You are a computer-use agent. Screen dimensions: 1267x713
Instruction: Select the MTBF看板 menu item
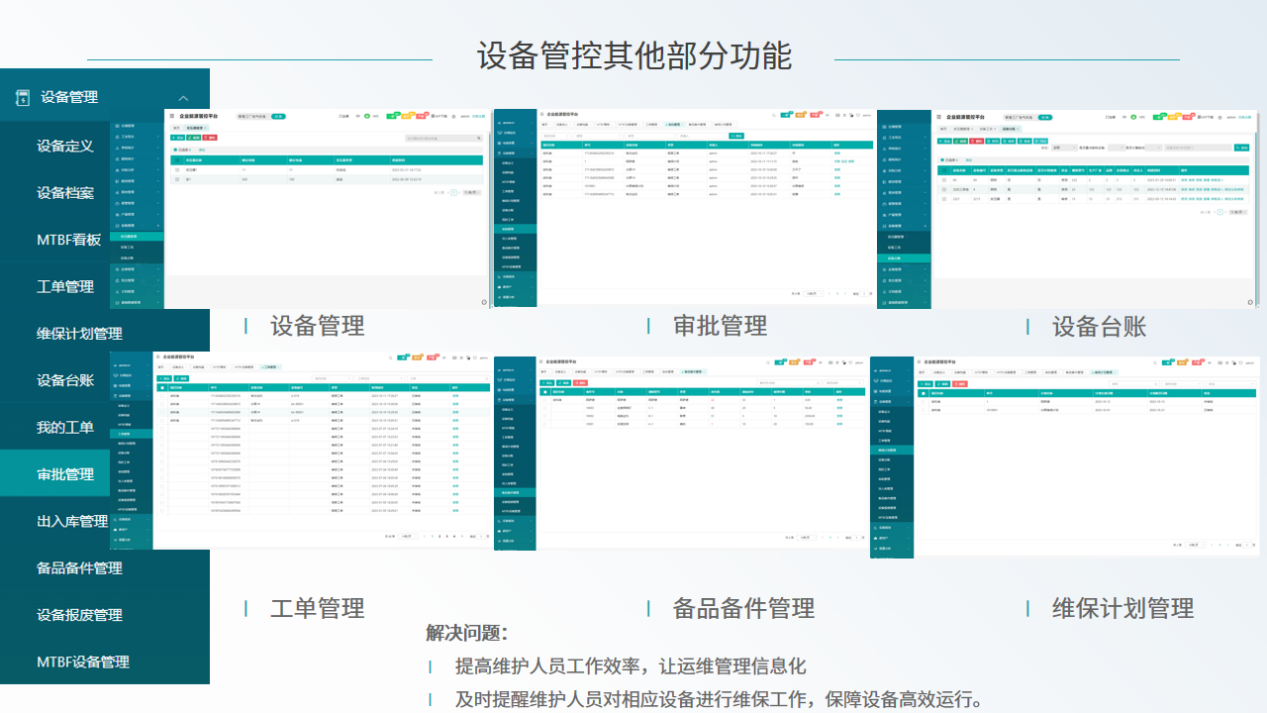click(69, 239)
